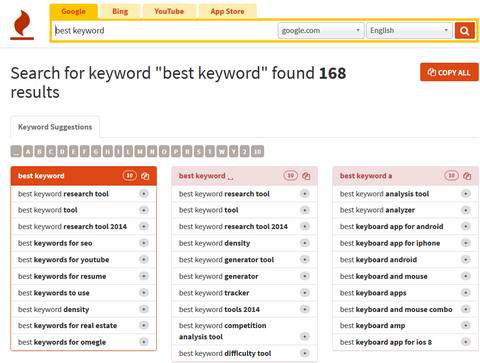Copy the 'best keyword' column list

pyautogui.click(x=145, y=176)
